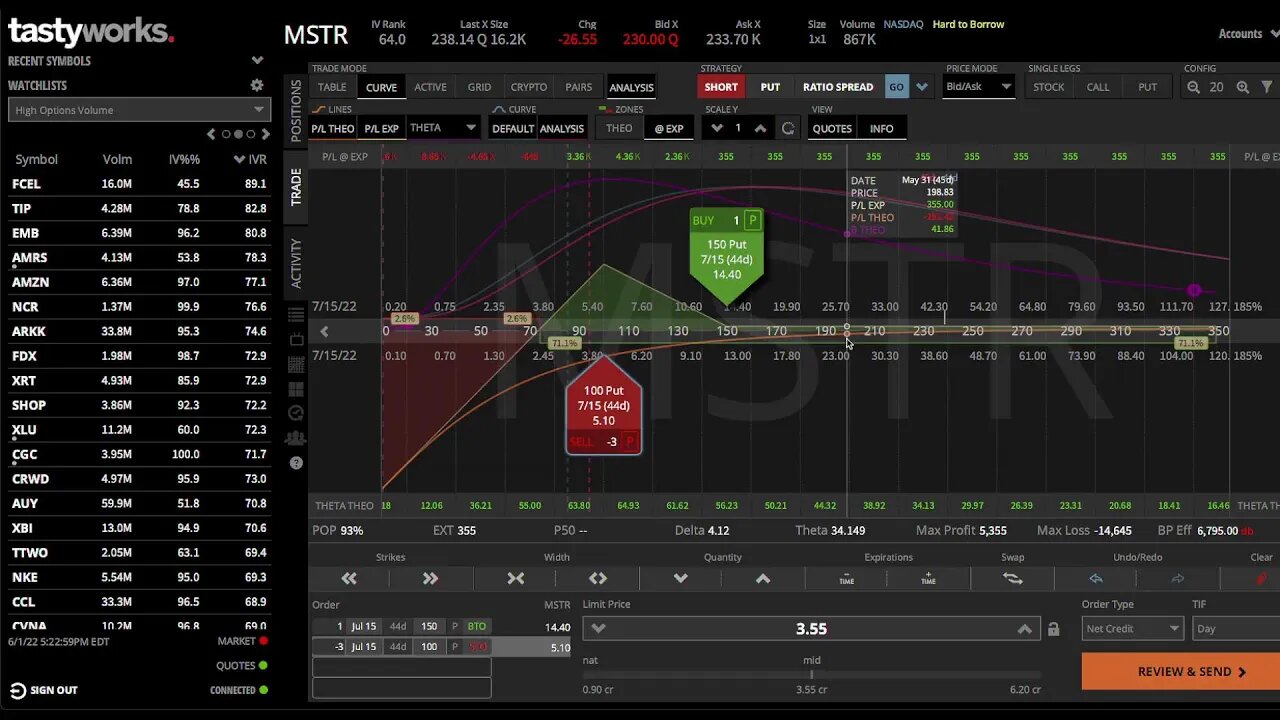Toggle the Analysis curve button
Image resolution: width=1280 pixels, height=720 pixels.
[562, 128]
